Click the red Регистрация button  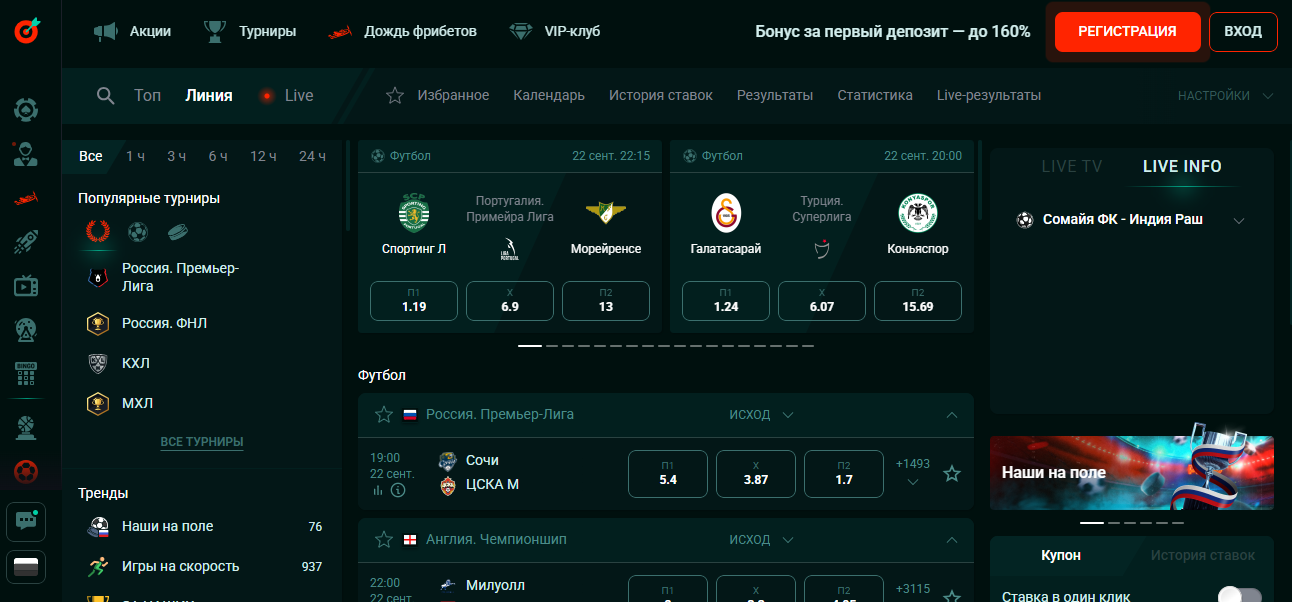(x=1127, y=32)
